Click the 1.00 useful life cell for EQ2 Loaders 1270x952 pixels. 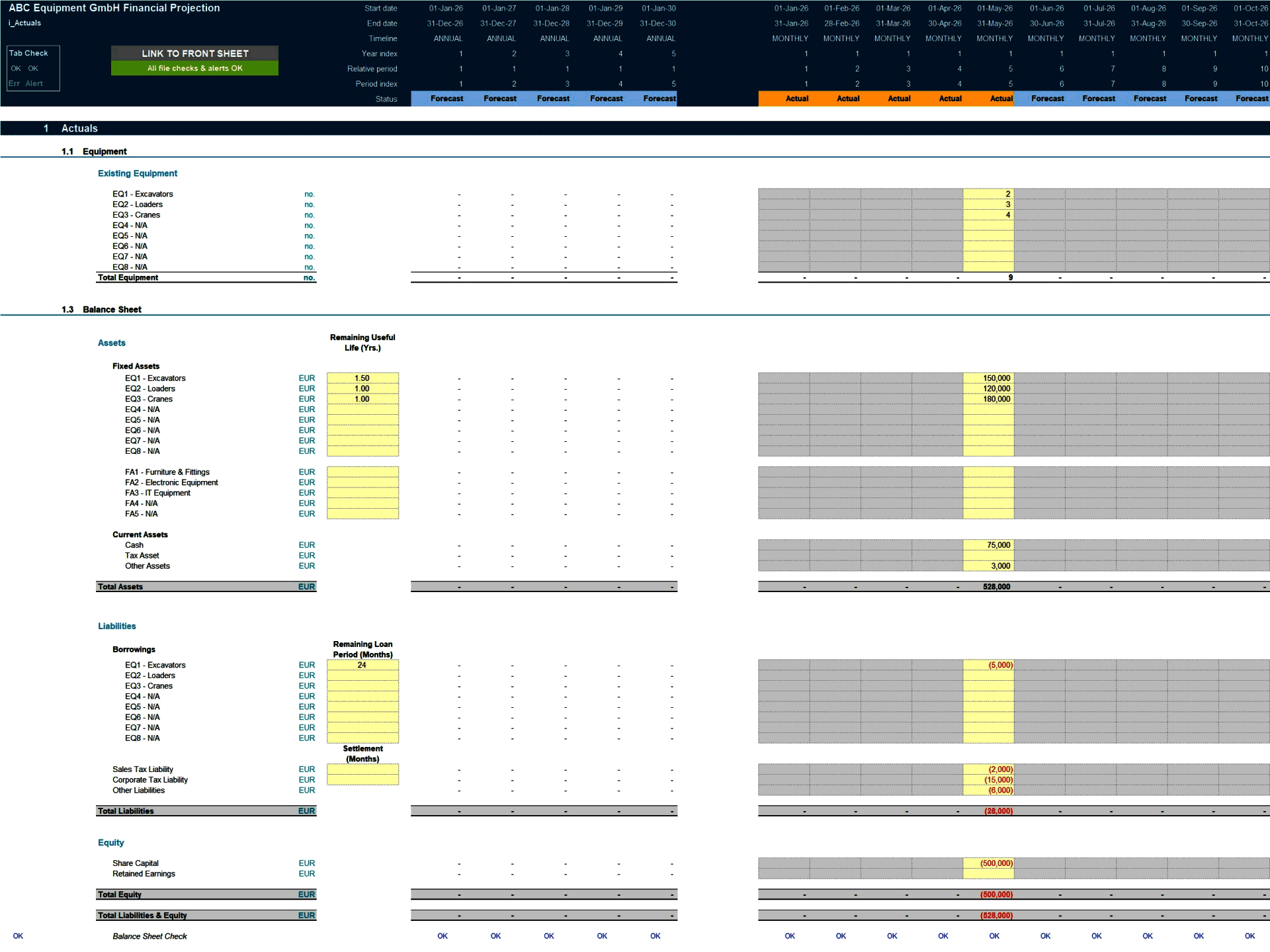pos(362,388)
